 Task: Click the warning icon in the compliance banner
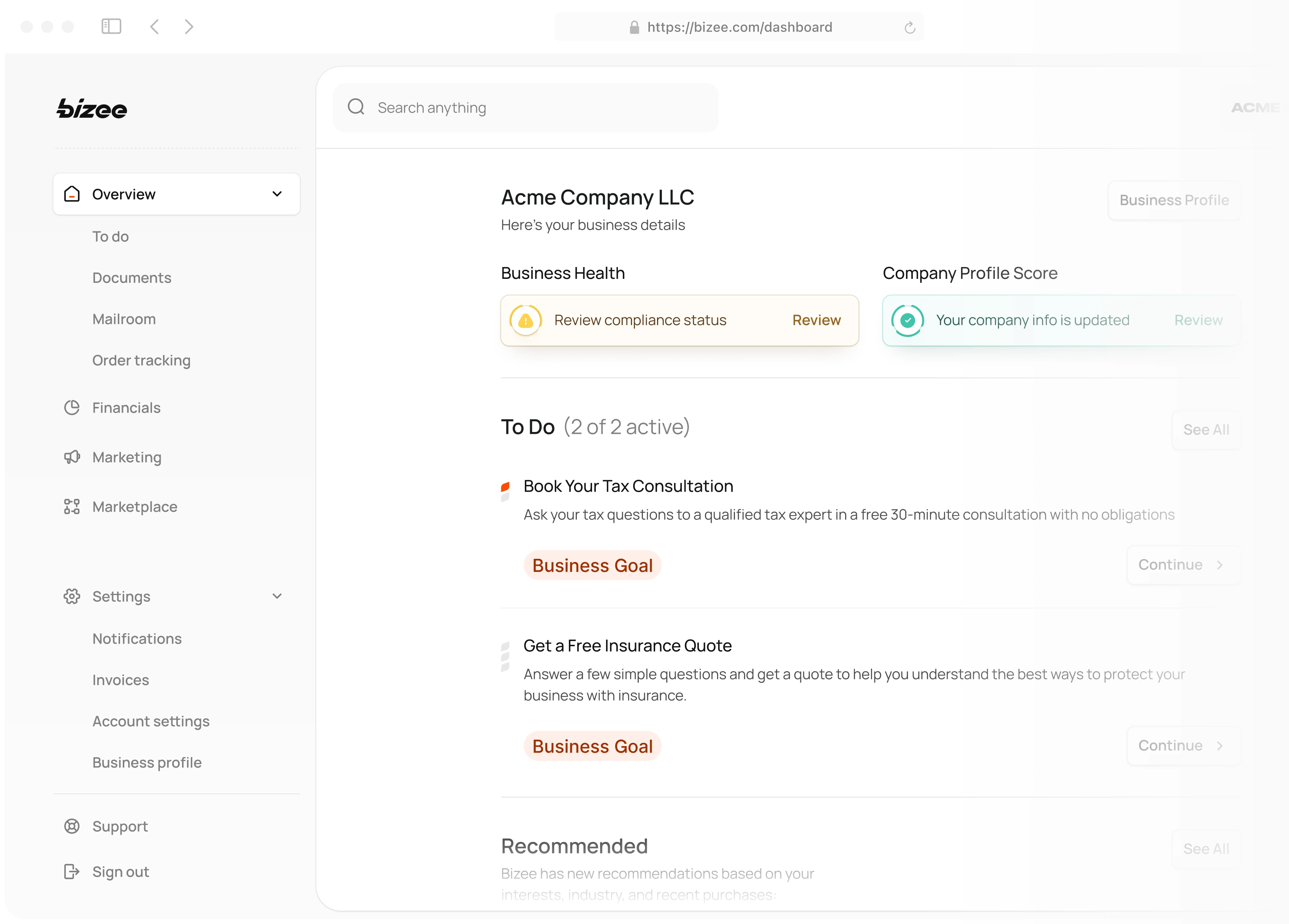525,320
